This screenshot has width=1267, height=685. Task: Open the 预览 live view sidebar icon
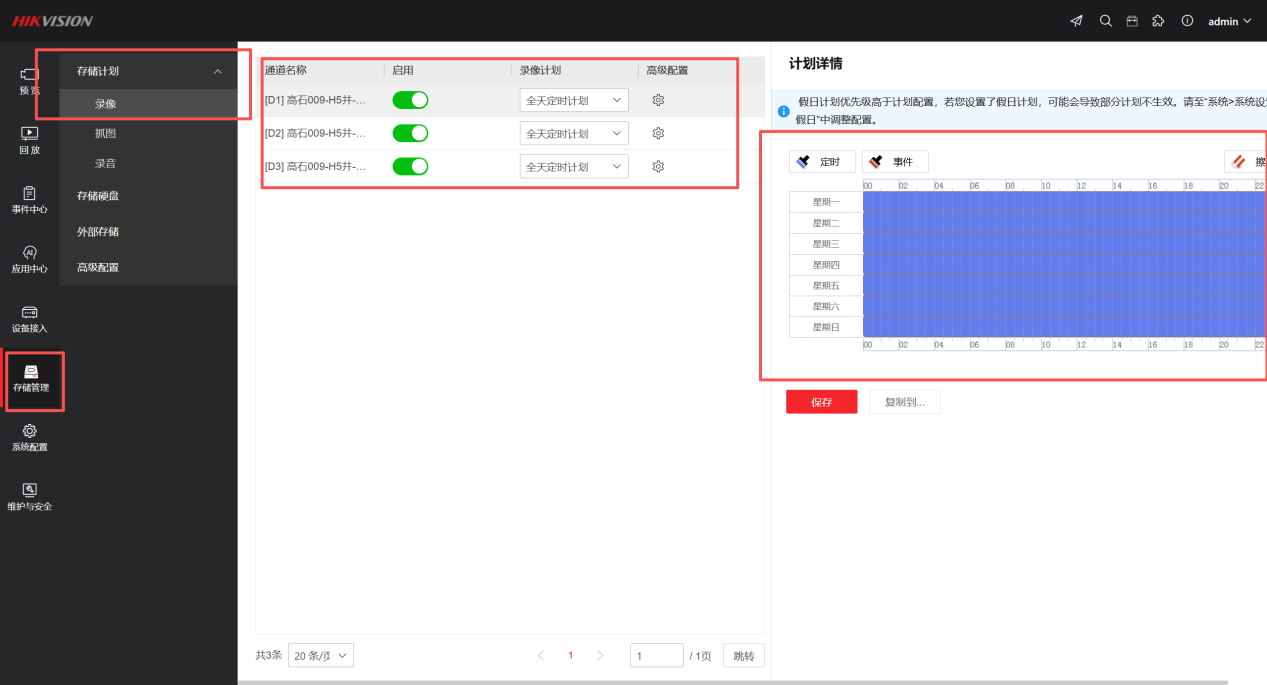[29, 80]
